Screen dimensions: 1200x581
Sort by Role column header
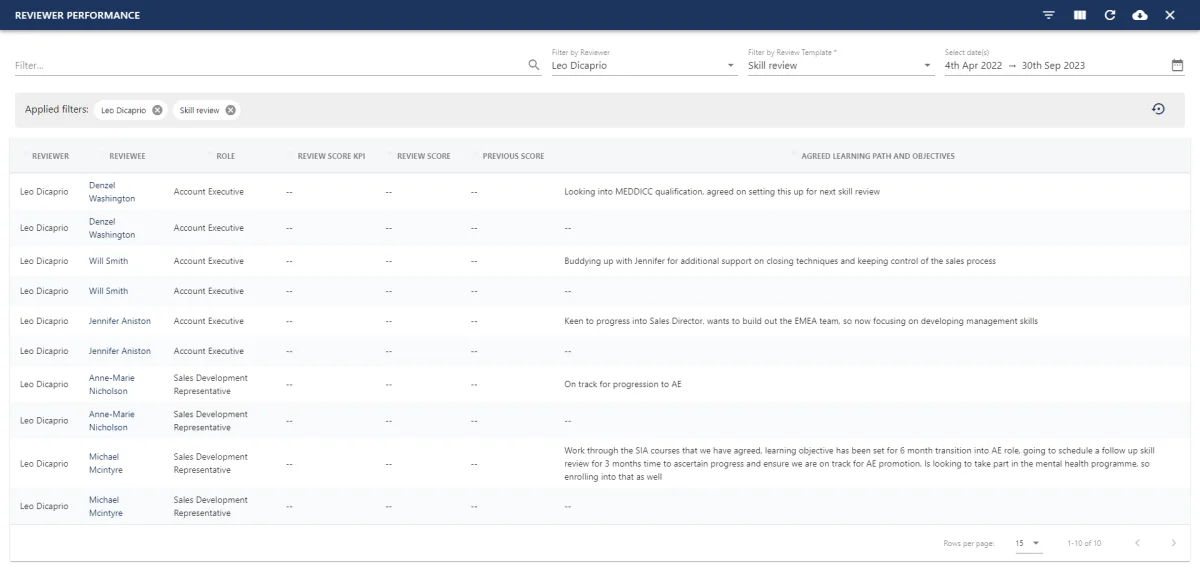click(x=225, y=156)
